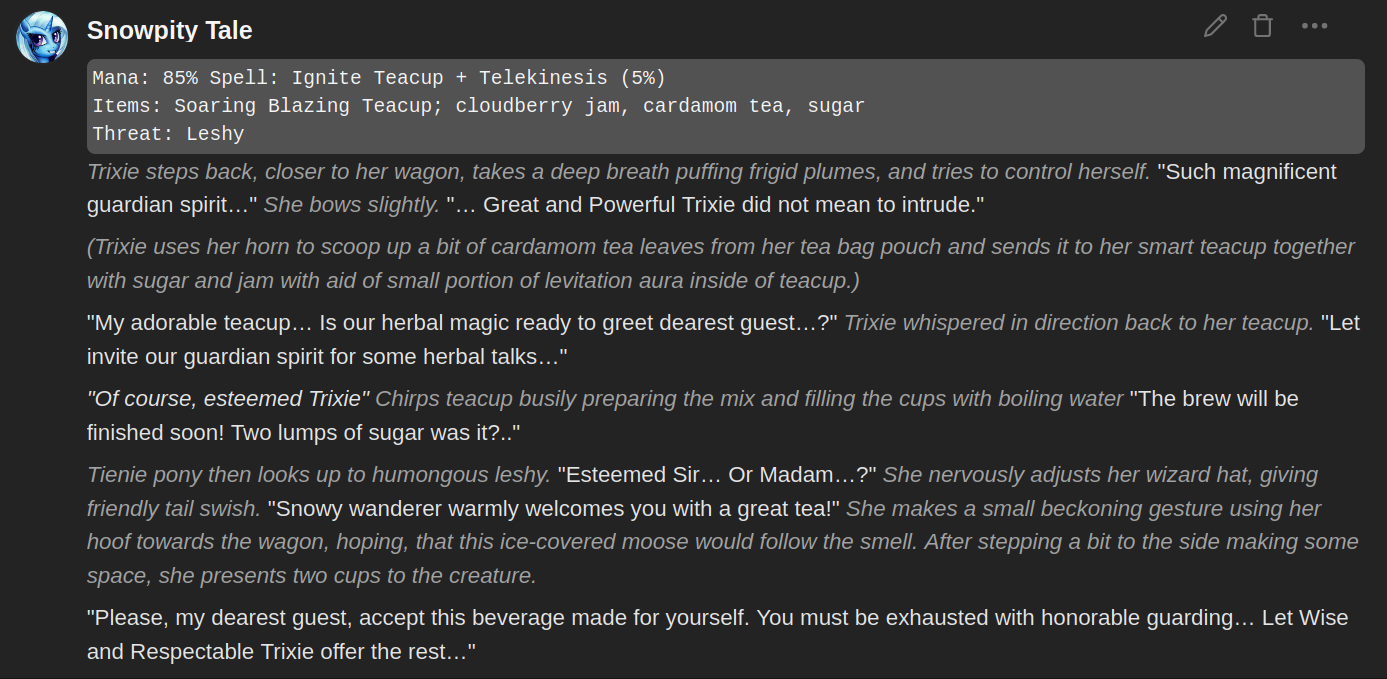The image size is (1387, 679).
Task: Open the three-dot more options menu
Action: click(x=1314, y=26)
